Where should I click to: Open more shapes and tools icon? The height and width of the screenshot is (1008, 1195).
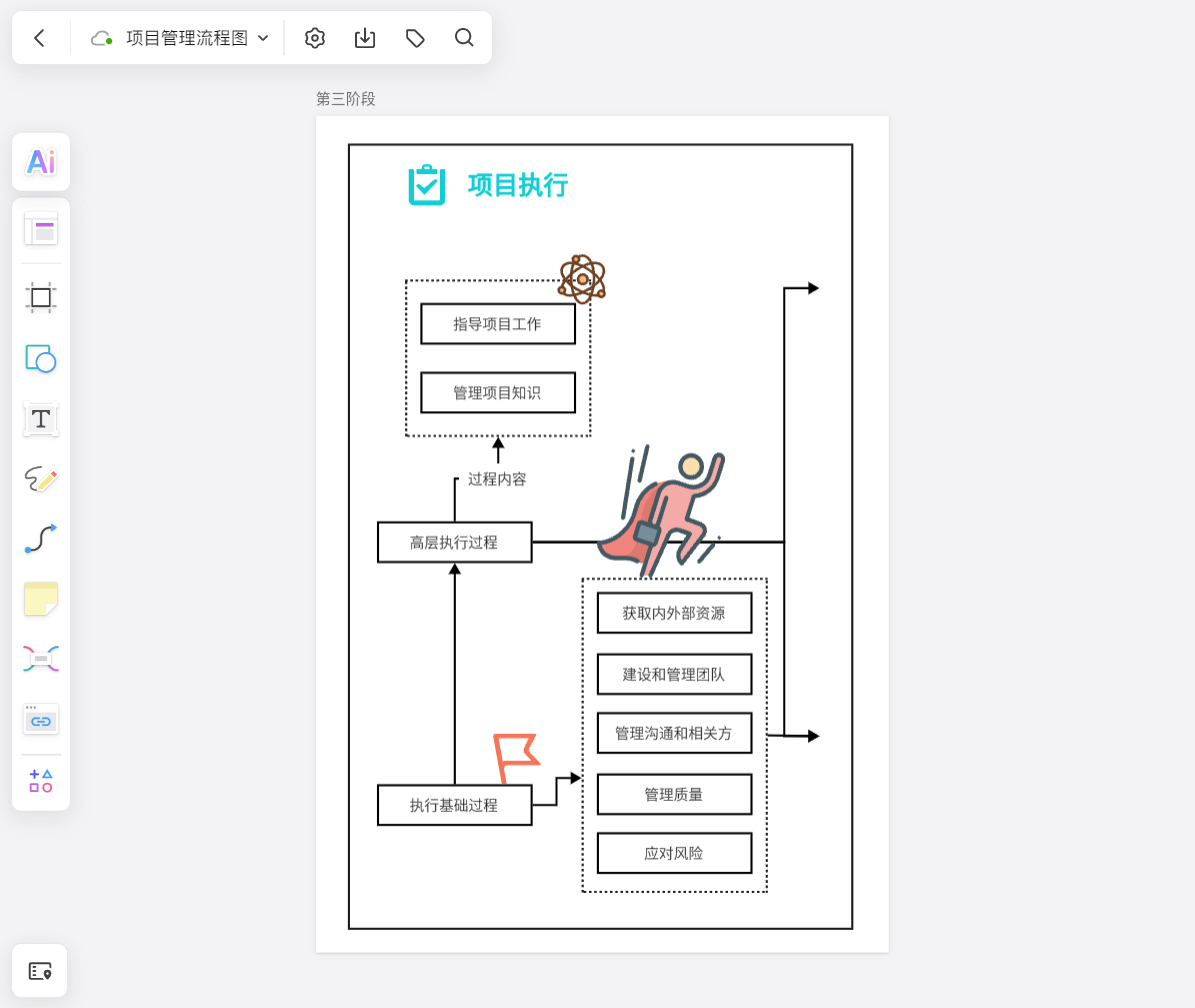click(x=41, y=781)
